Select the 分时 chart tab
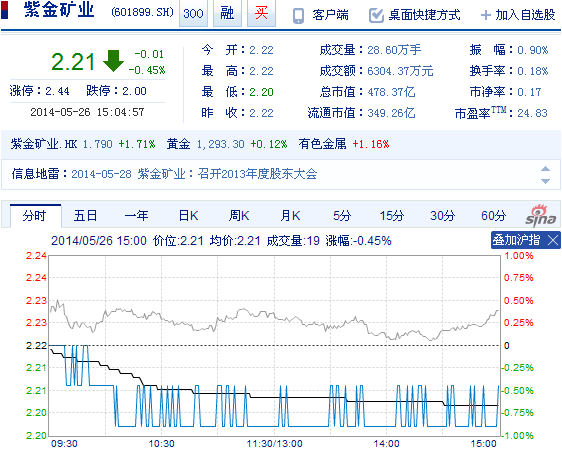The image size is (562, 450). click(35, 216)
